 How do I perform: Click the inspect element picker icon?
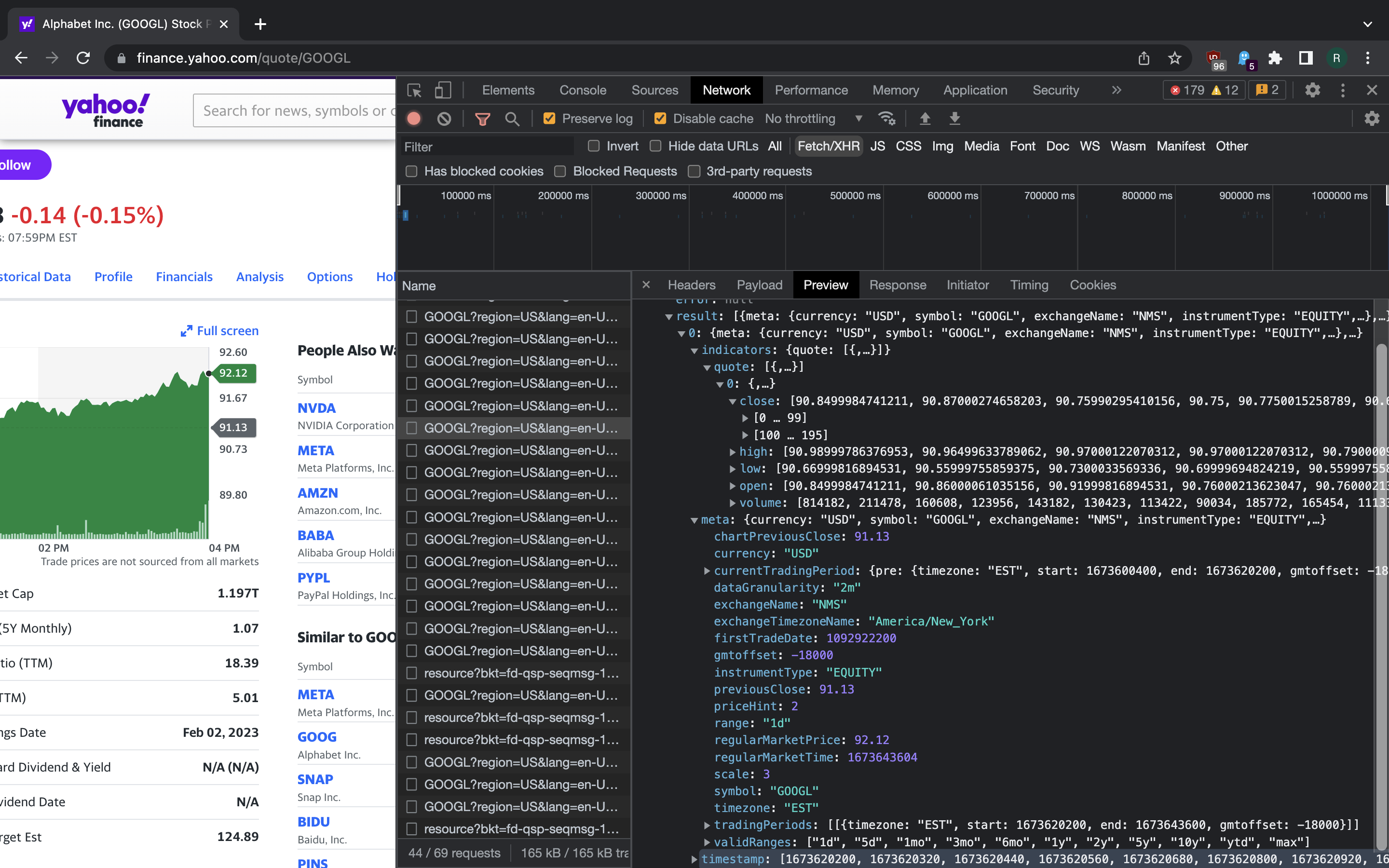coord(414,90)
